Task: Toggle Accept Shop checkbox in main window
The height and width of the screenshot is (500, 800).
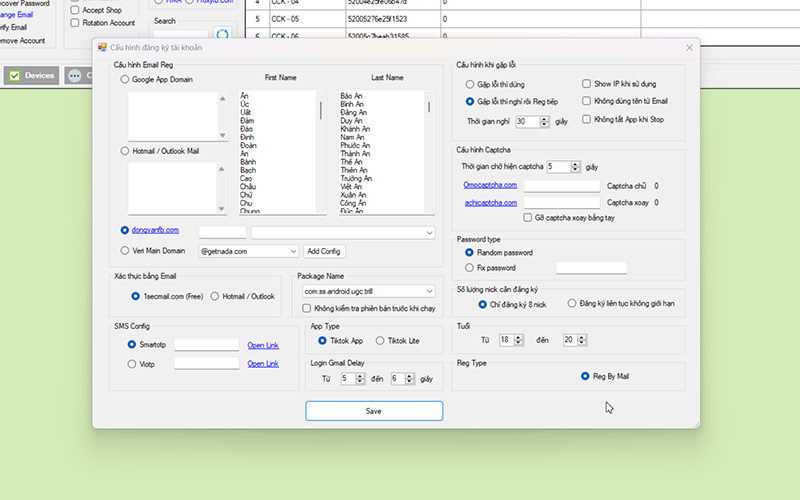Action: point(75,10)
